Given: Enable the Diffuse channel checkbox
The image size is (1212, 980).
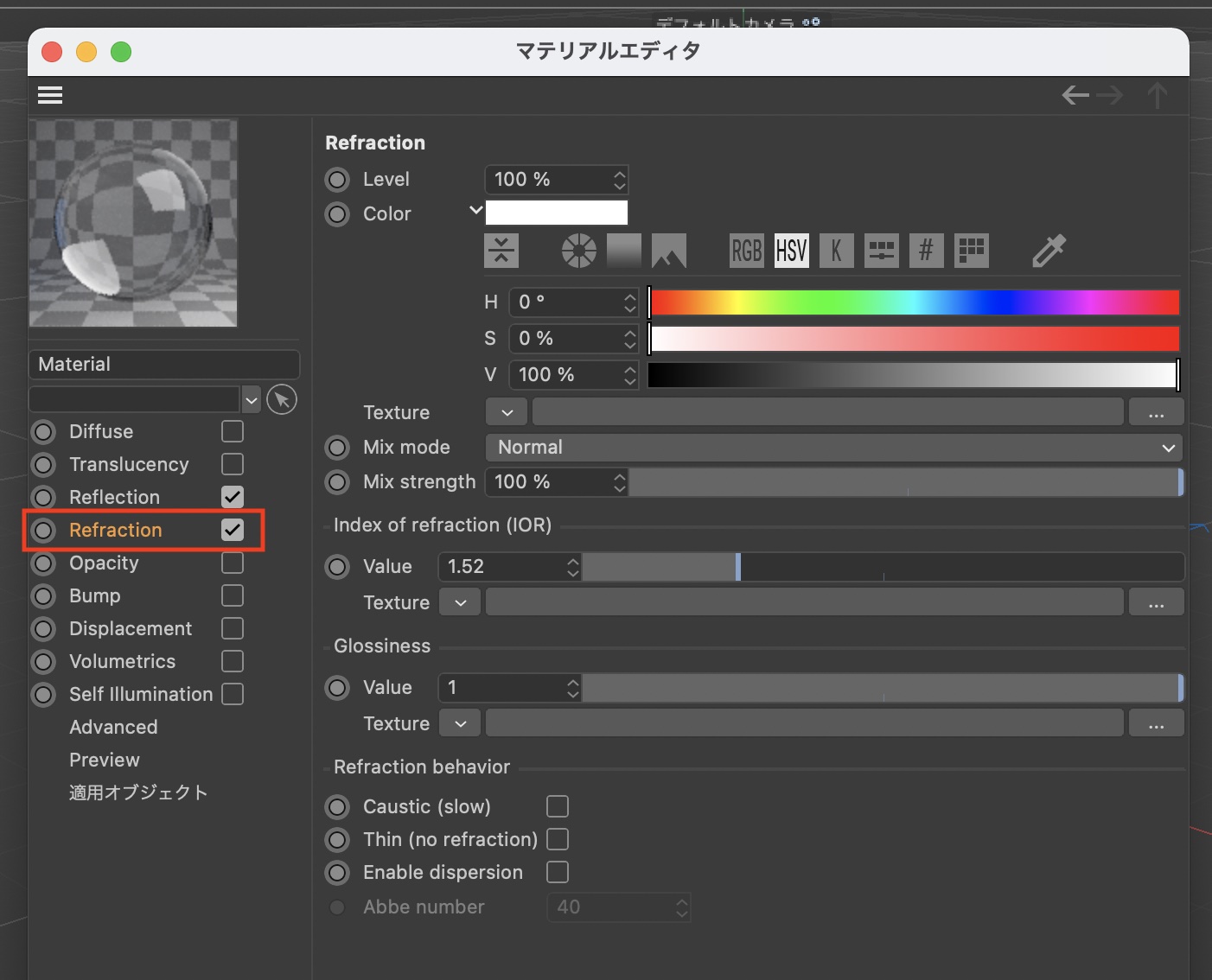Looking at the screenshot, I should pyautogui.click(x=233, y=431).
